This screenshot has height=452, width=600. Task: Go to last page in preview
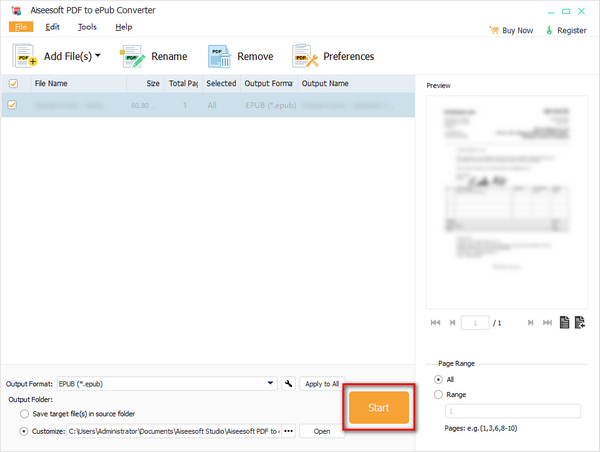(547, 323)
